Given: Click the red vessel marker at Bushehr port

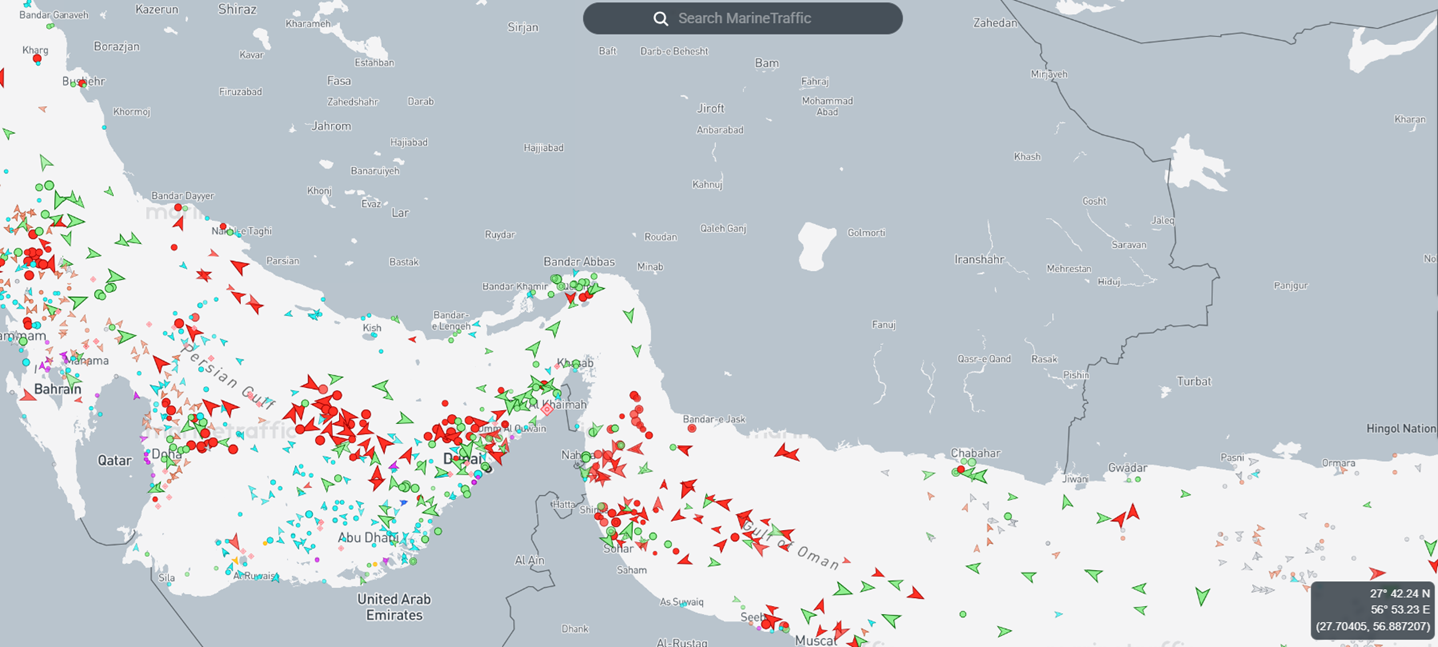Looking at the screenshot, I should [82, 83].
